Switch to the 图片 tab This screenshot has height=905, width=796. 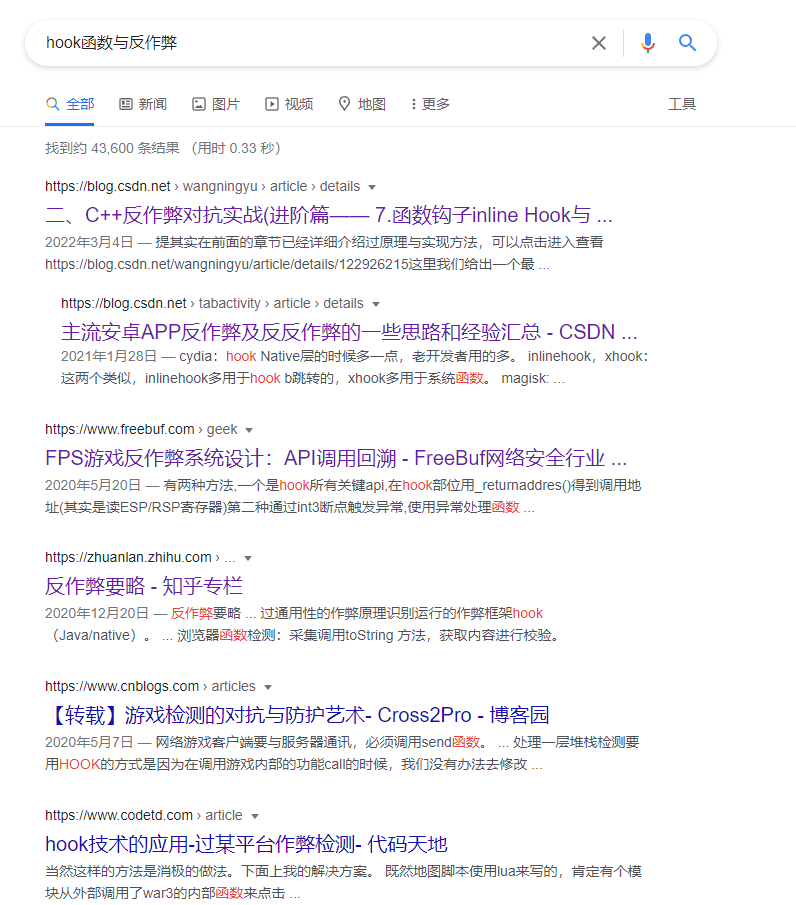point(216,104)
